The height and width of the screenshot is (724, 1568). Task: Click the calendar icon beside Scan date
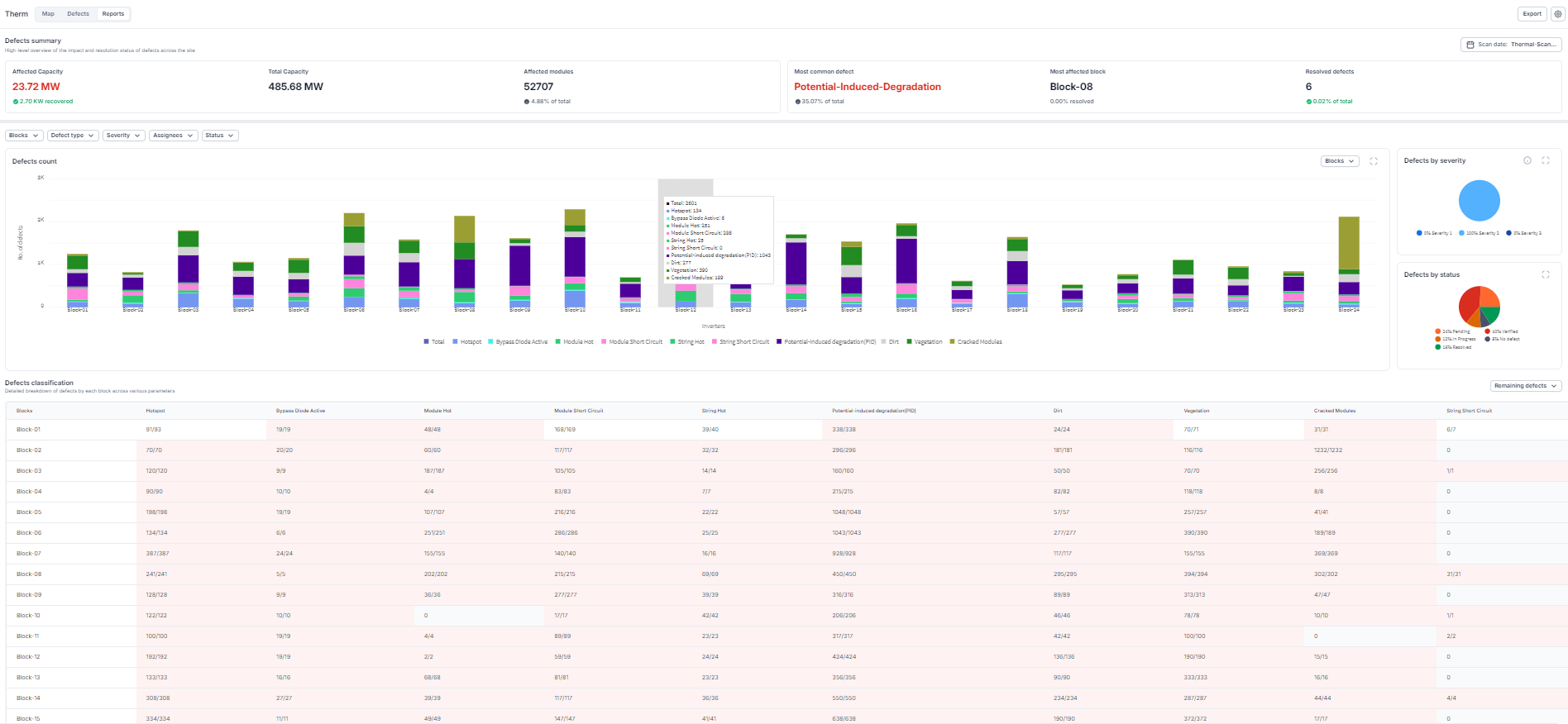point(1470,45)
